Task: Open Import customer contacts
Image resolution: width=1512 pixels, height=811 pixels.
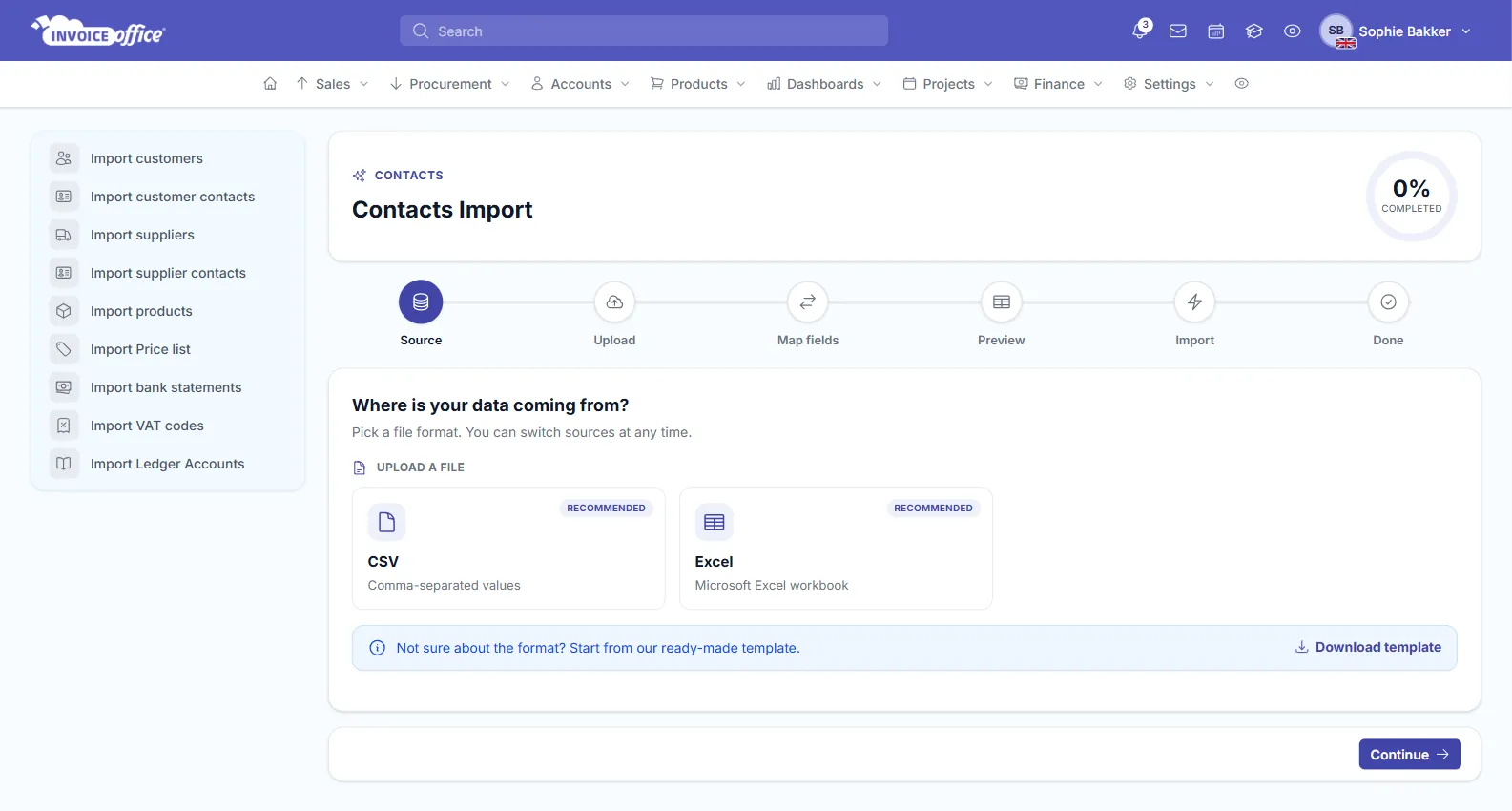Action: pos(168,197)
